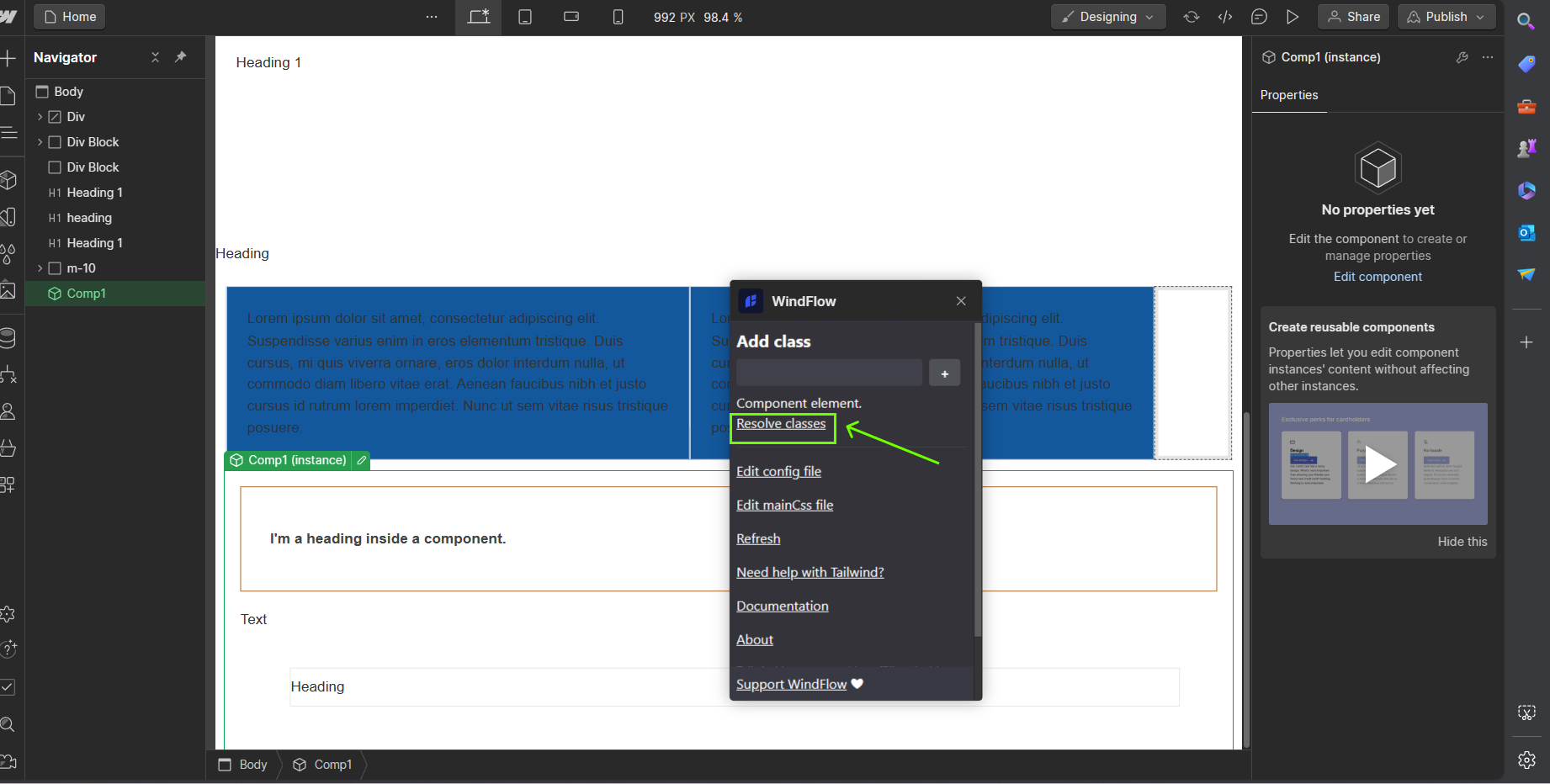
Task: Select Heading 1 below Div Block in Navigator
Action: [94, 193]
